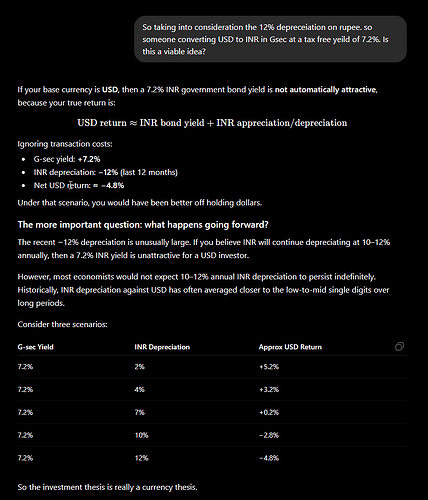Image resolution: width=428 pixels, height=500 pixels.
Task: Click the 10% depreciation cell in table
Action: point(141,435)
